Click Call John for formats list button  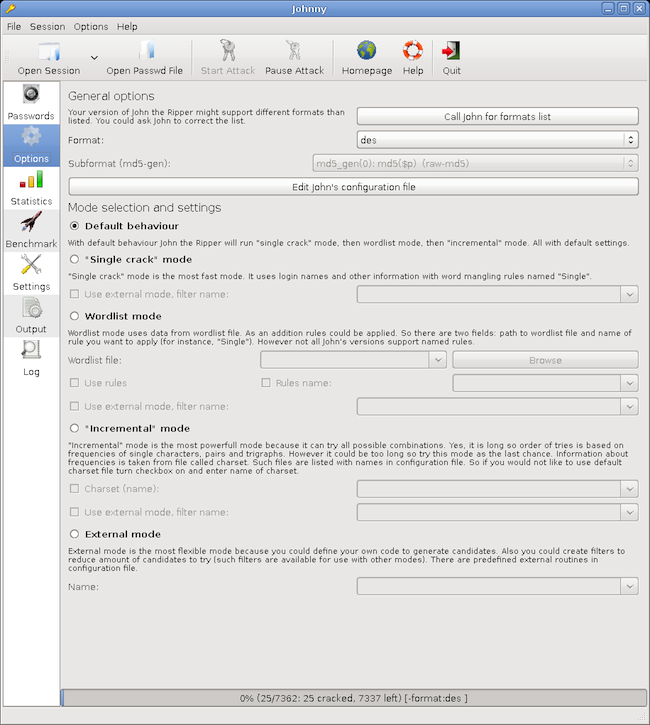point(497,117)
